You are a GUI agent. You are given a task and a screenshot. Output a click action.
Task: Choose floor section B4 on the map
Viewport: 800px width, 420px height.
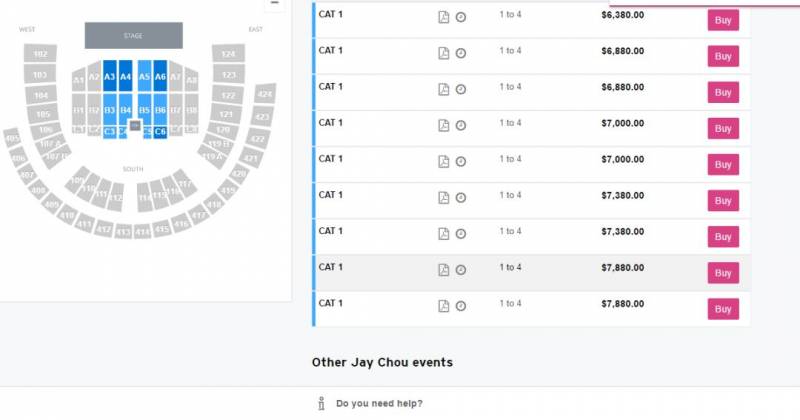pyautogui.click(x=126, y=109)
